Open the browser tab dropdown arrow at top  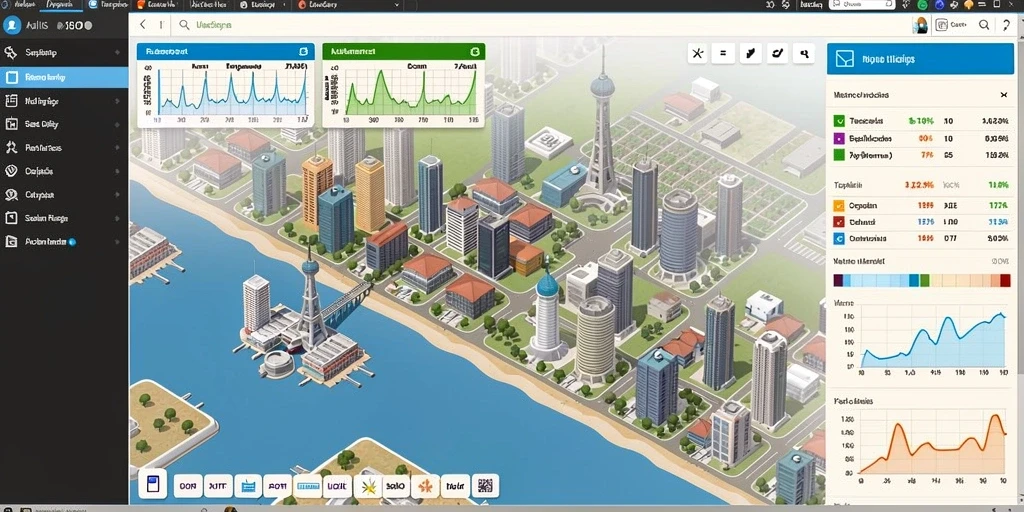pyautogui.click(x=397, y=5)
